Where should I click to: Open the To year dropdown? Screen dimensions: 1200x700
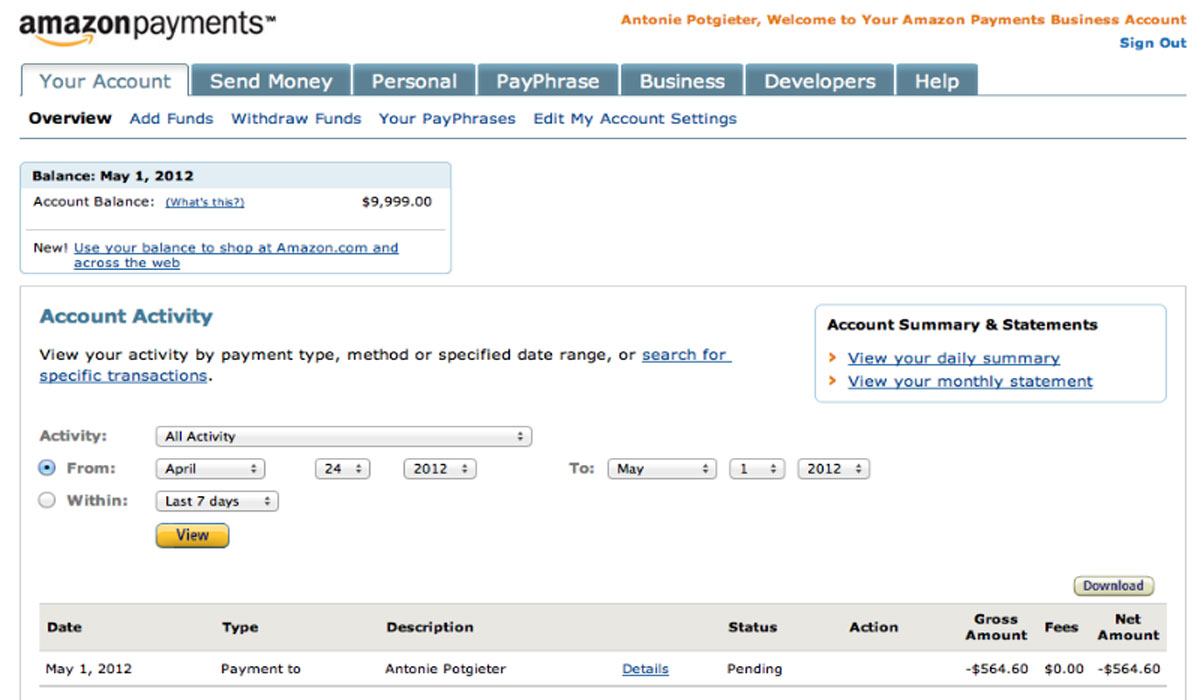[834, 469]
